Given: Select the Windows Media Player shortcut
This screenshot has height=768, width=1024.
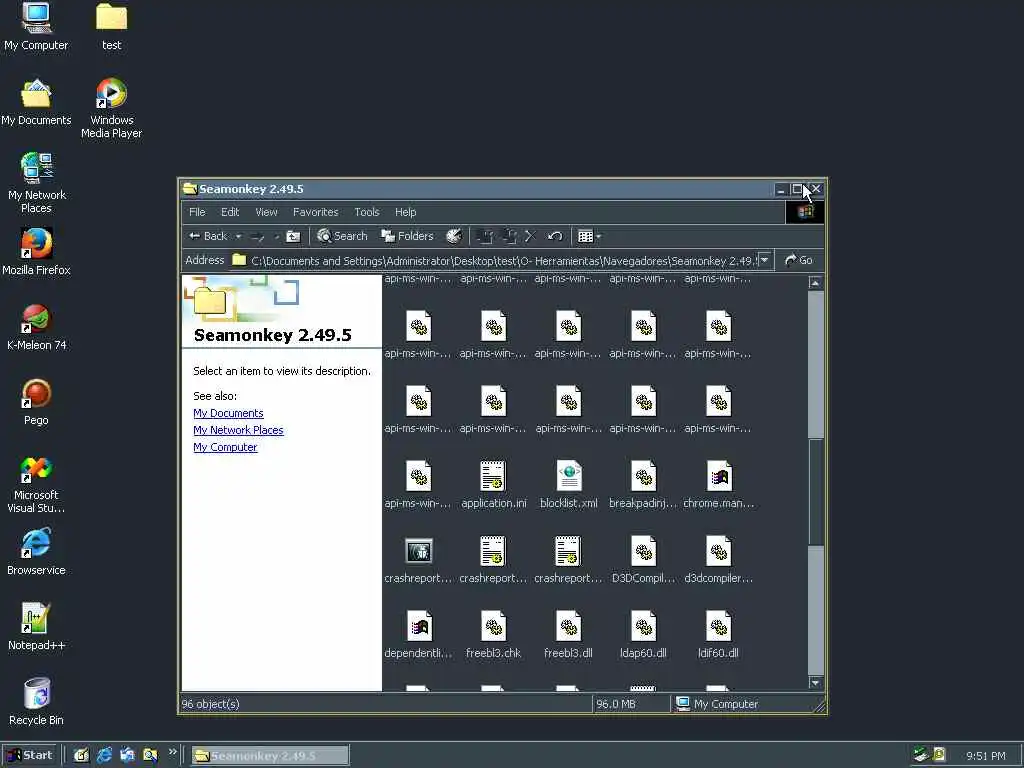Looking at the screenshot, I should point(112,108).
